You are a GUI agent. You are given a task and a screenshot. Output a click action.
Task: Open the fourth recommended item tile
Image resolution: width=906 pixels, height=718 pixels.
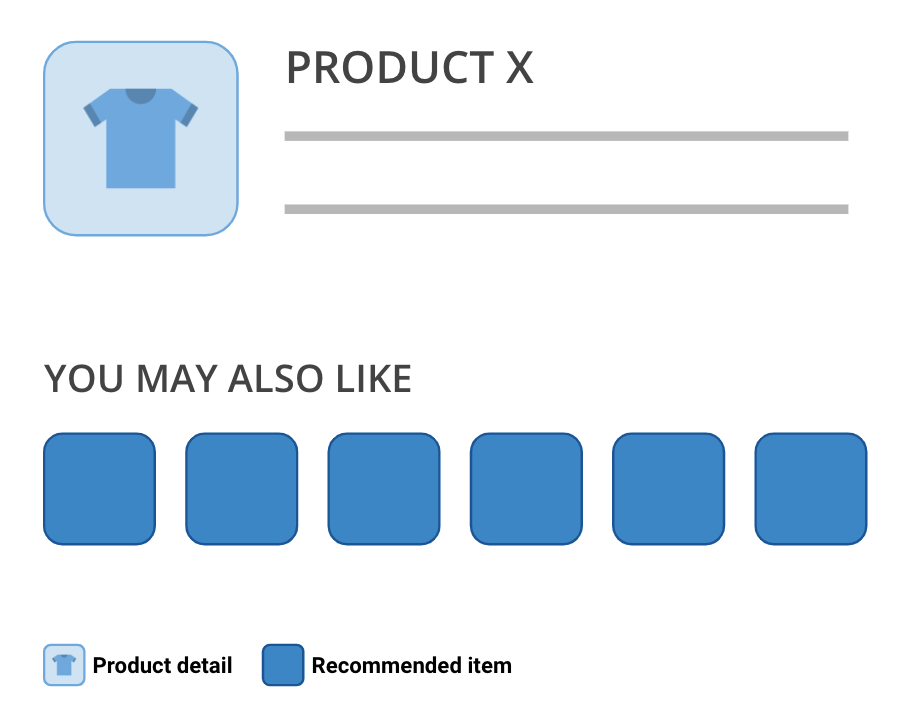coord(526,489)
